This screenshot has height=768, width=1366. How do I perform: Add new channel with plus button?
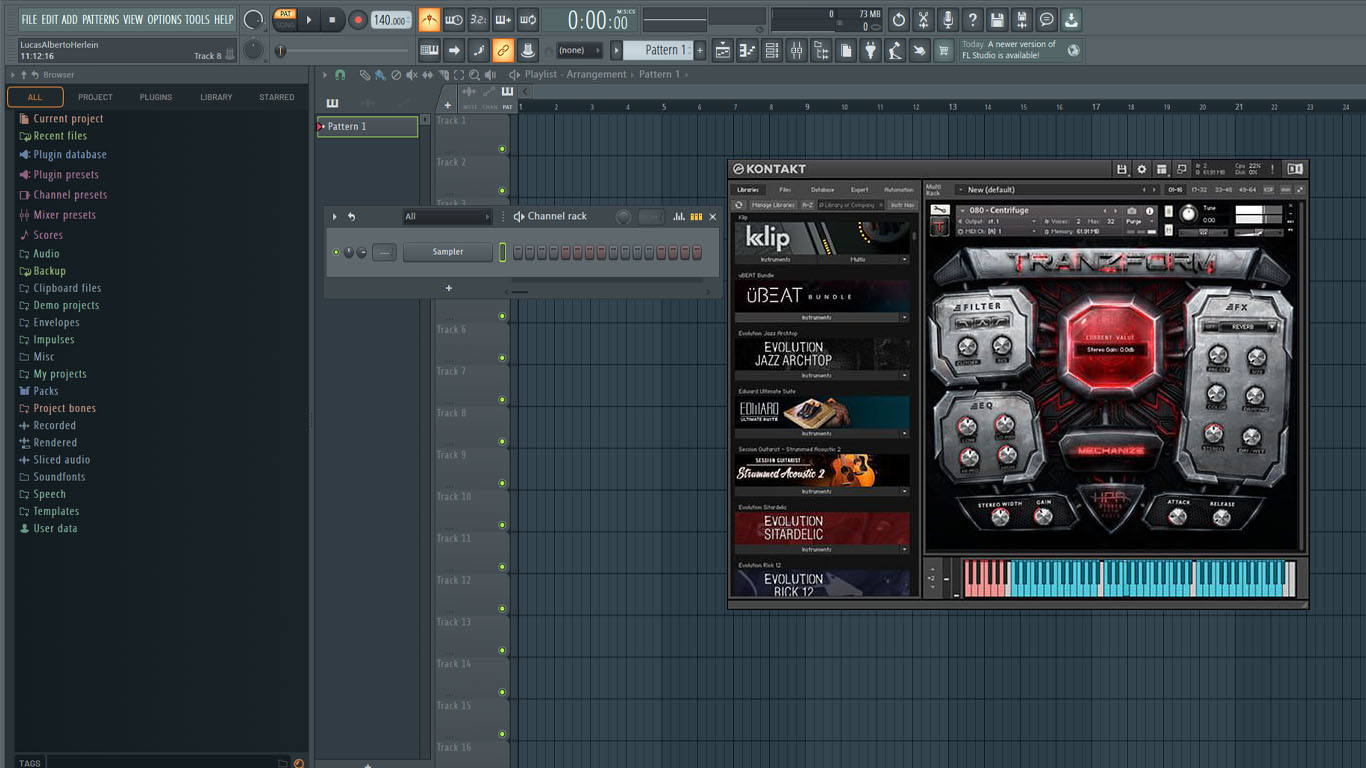[448, 288]
